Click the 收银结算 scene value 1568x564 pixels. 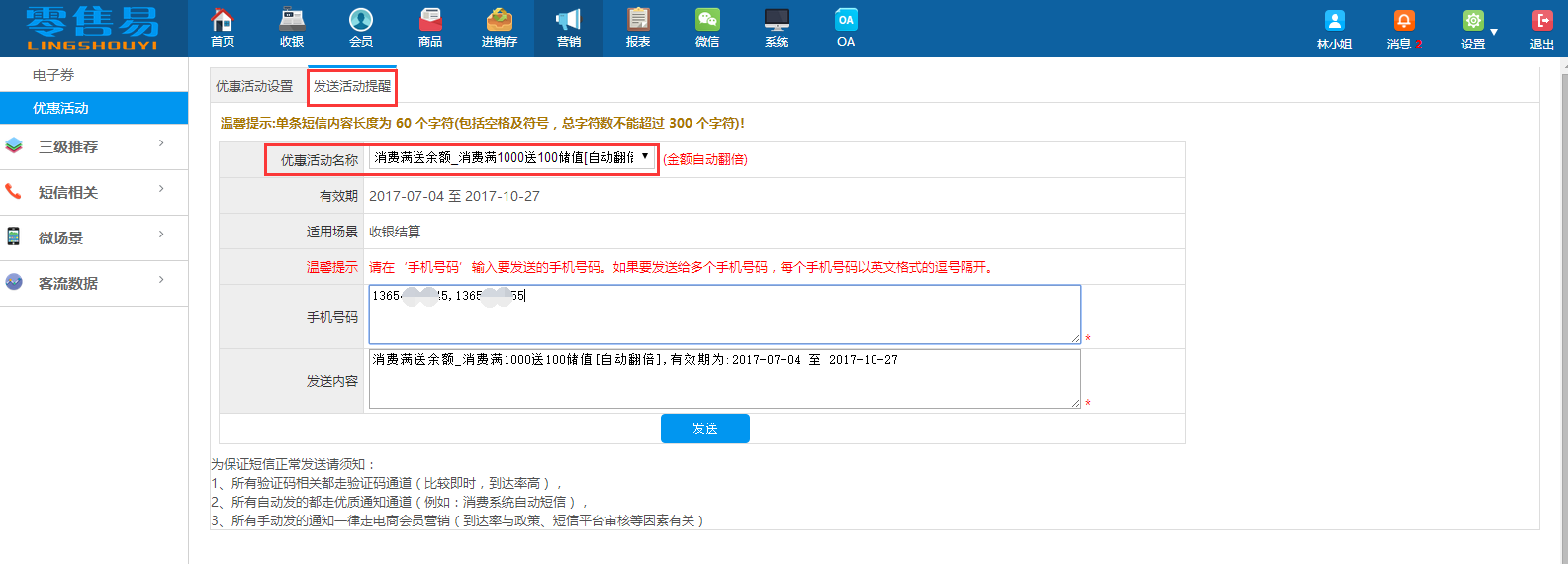[395, 232]
